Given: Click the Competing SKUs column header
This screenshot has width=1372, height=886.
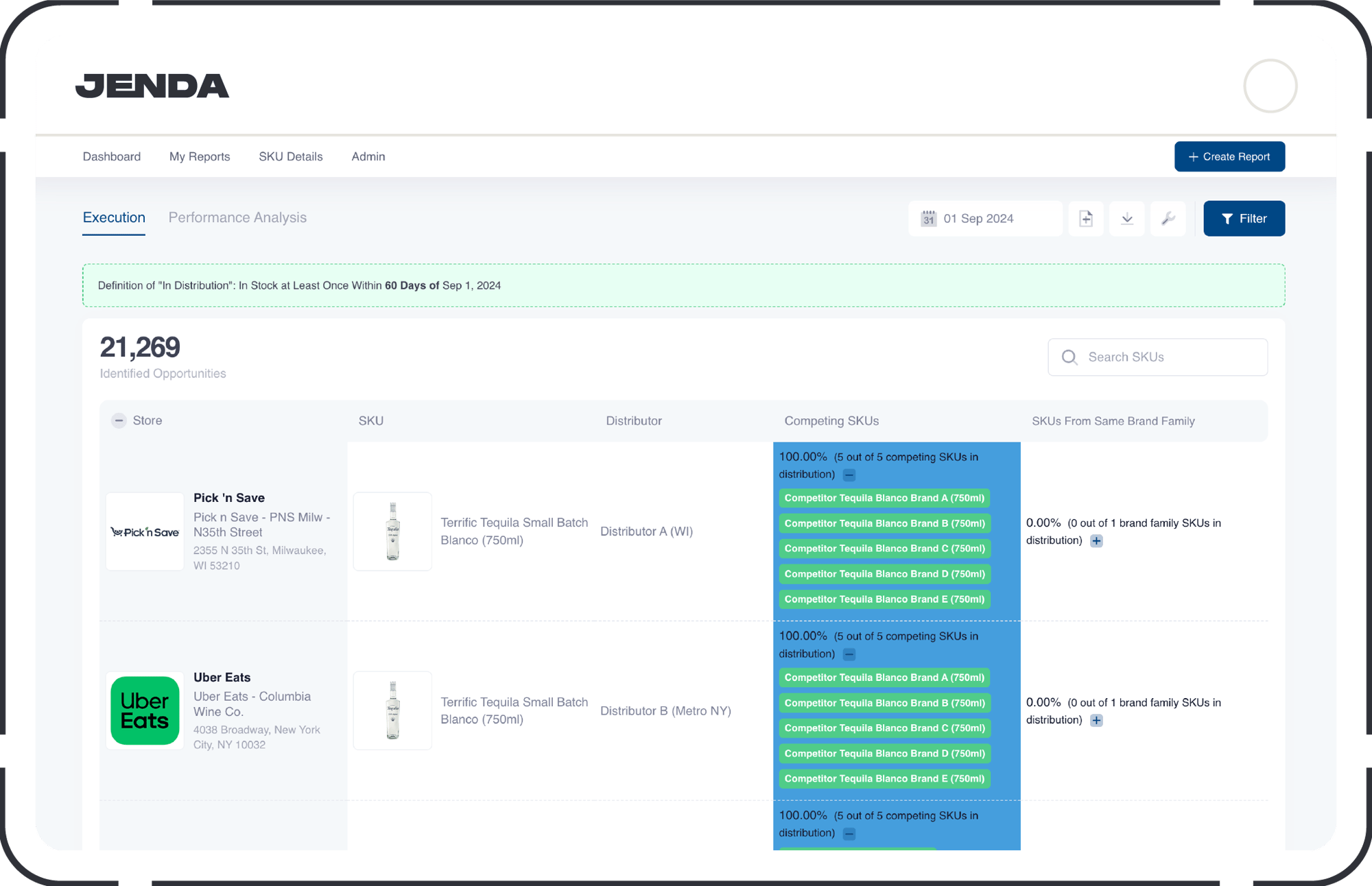Looking at the screenshot, I should (831, 420).
